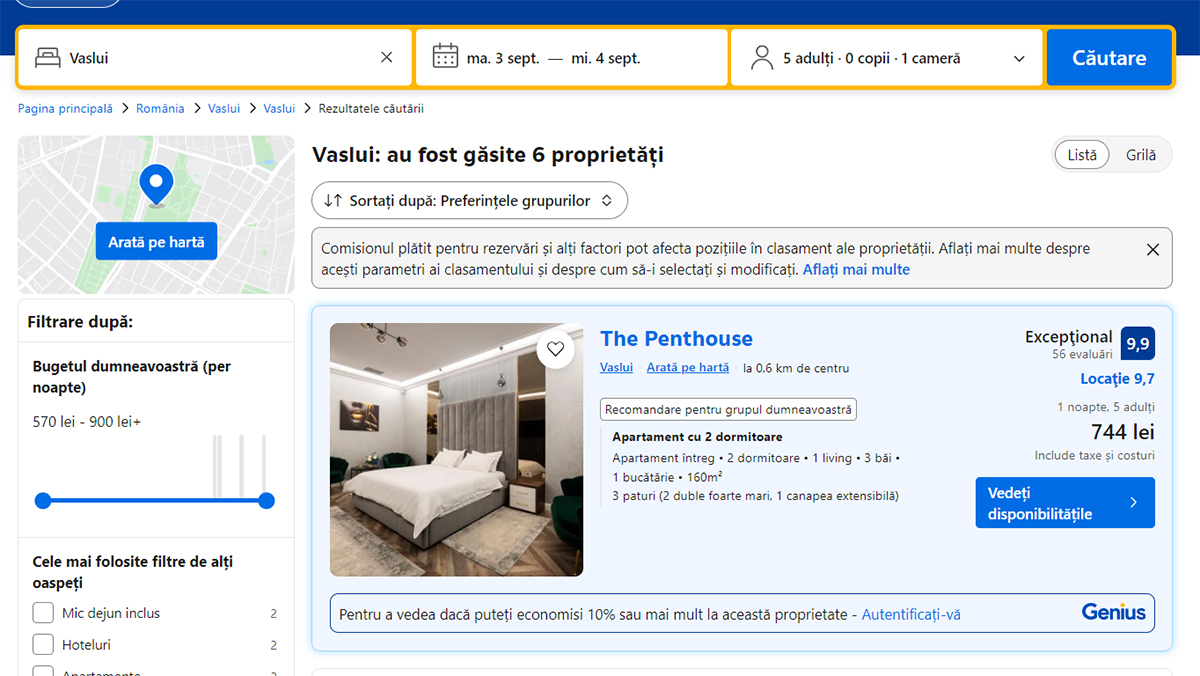This screenshot has height=676, width=1200.
Task: Open The Penthouse bedroom photo
Action: (456, 449)
